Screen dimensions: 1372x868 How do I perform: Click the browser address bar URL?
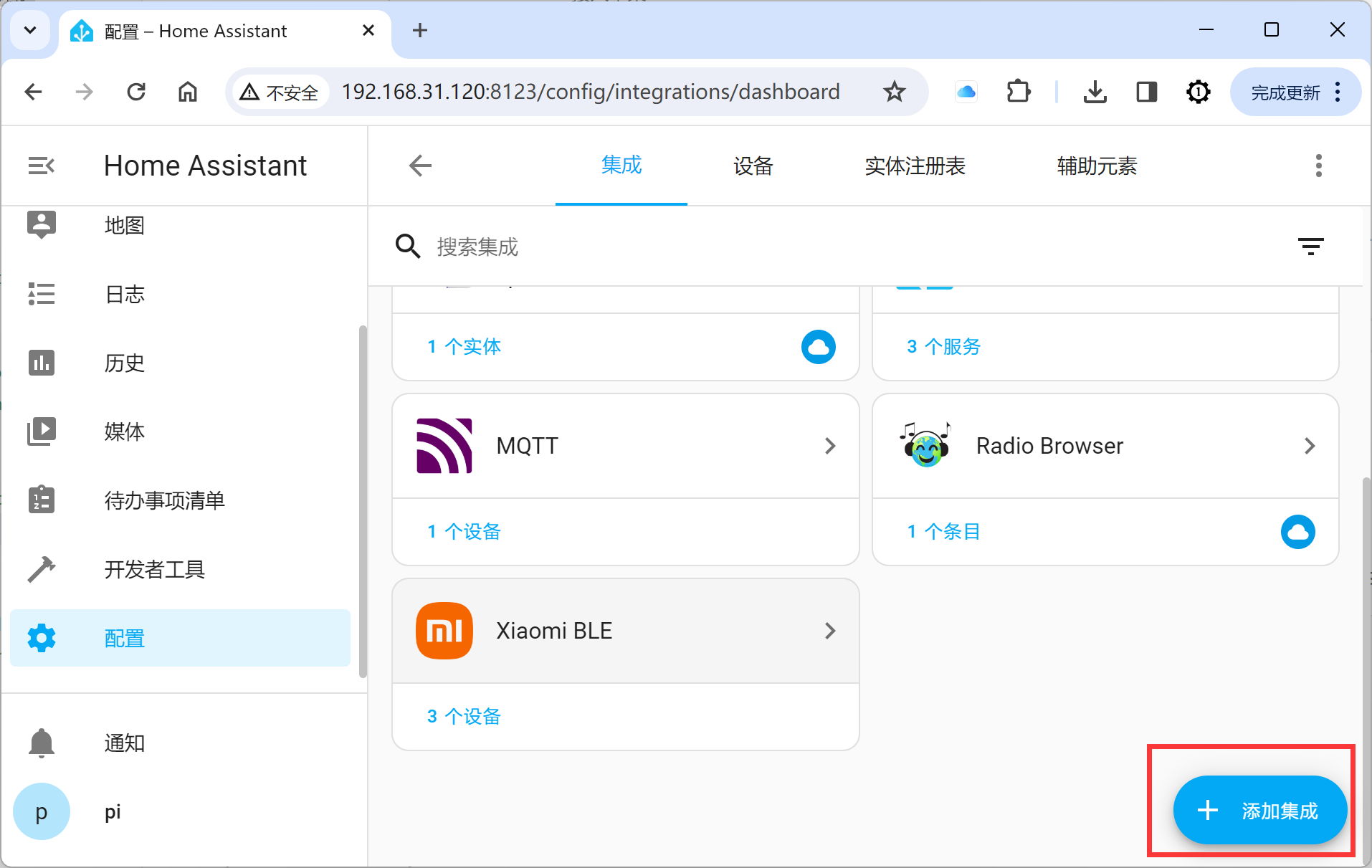tap(591, 92)
